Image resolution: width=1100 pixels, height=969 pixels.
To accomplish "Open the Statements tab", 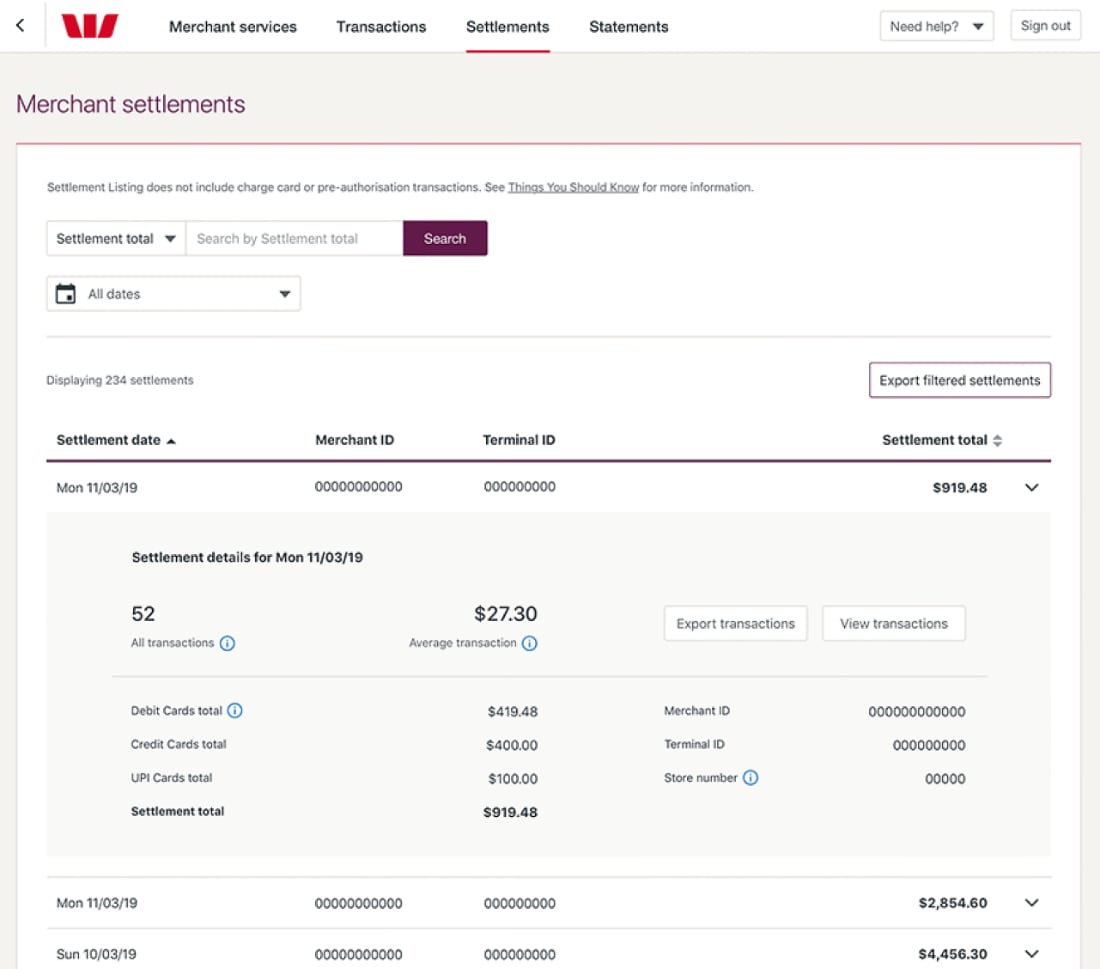I will (x=629, y=27).
